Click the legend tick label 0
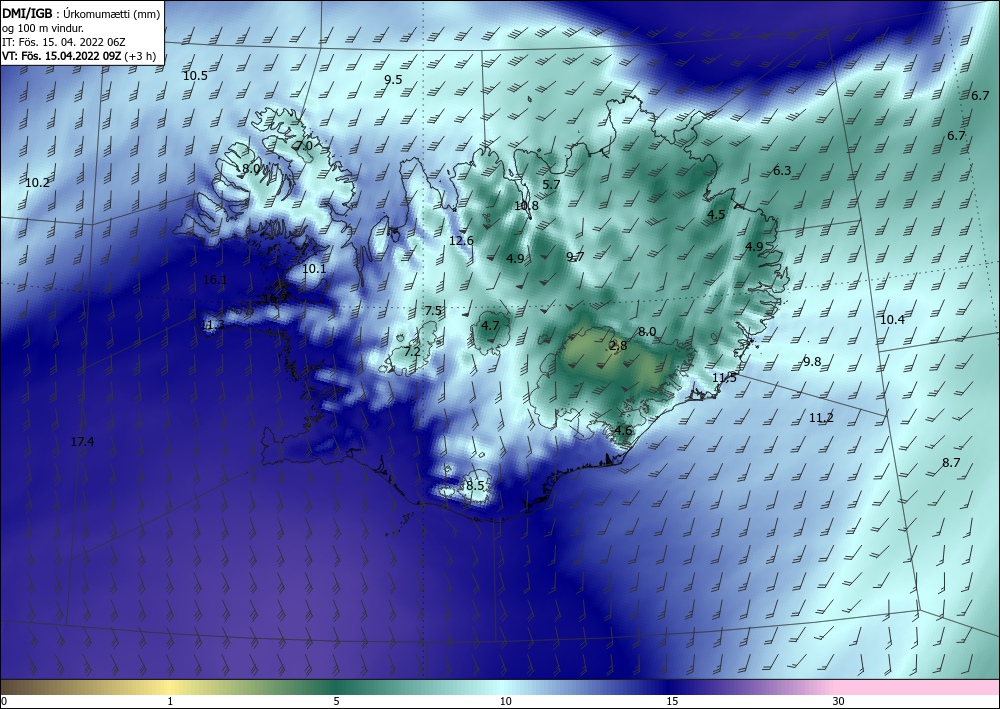Viewport: 1000px width, 709px height. tap(4, 701)
